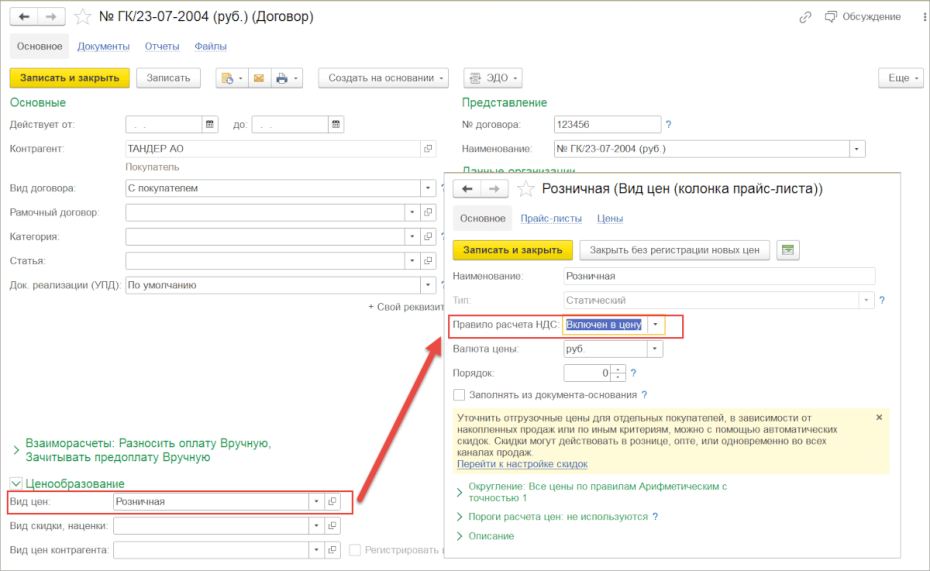The image size is (930, 571).
Task: Click the email envelope icon in toolbar
Action: [259, 78]
